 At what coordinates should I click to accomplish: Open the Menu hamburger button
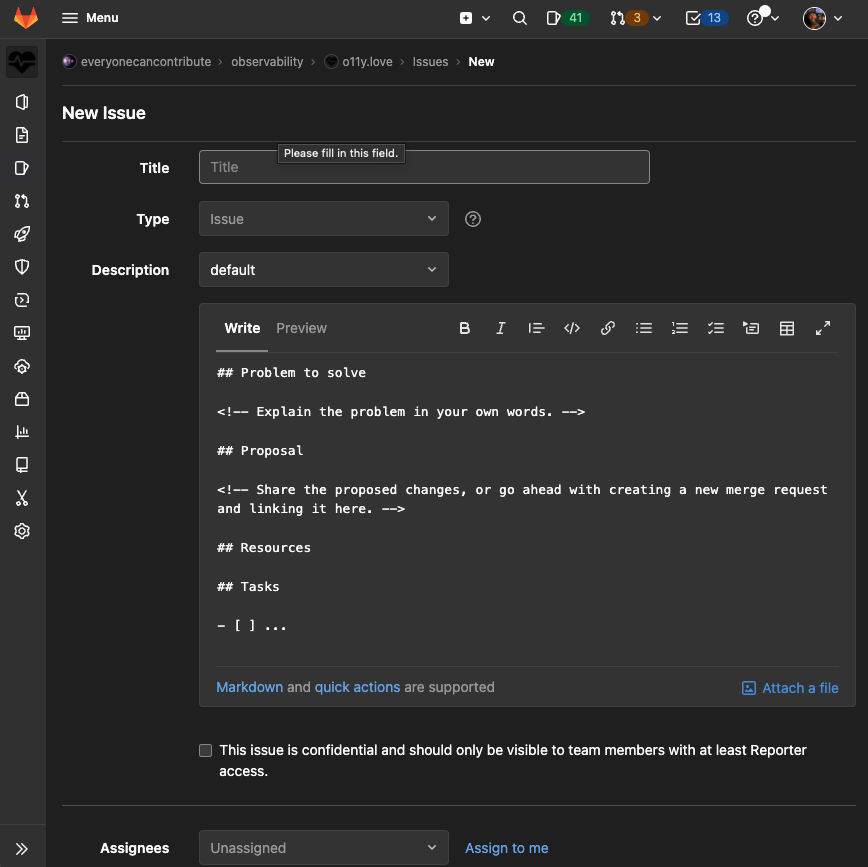click(90, 18)
